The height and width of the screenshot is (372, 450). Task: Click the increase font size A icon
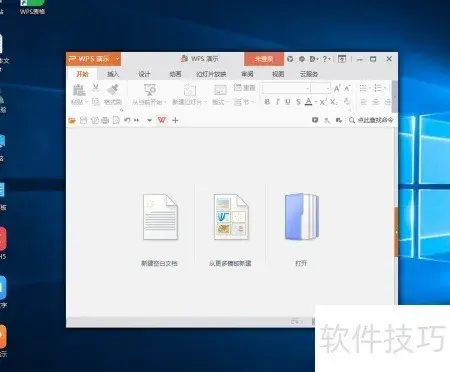coord(337,88)
